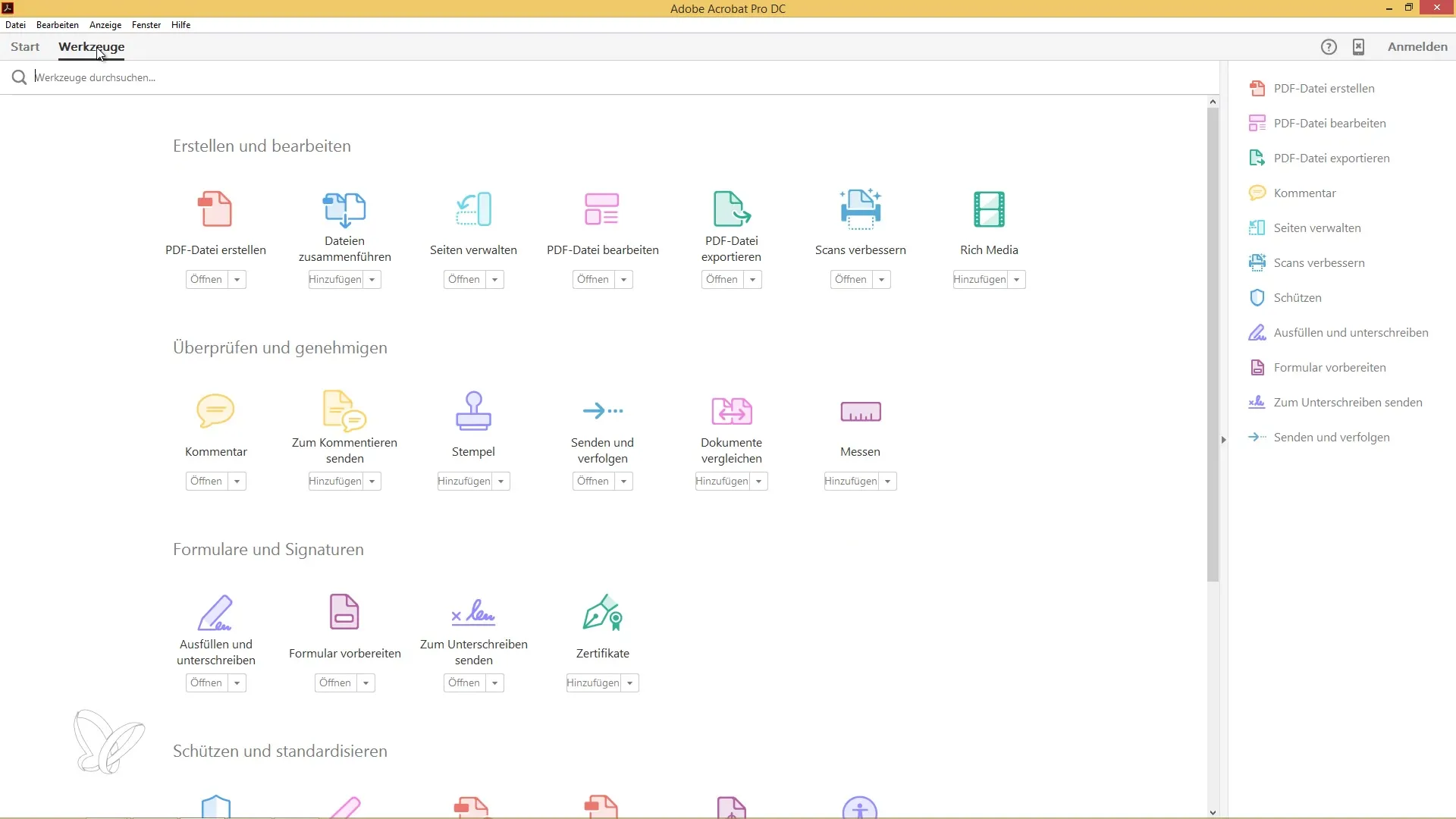The image size is (1456, 819).
Task: Select the Rich Media tool icon
Action: tap(990, 209)
